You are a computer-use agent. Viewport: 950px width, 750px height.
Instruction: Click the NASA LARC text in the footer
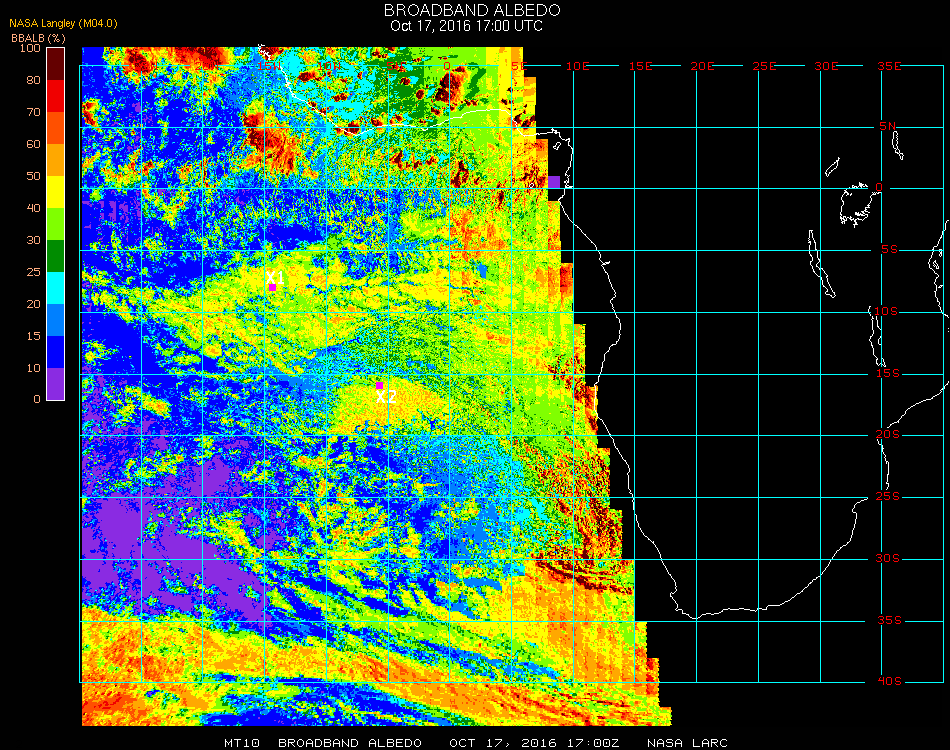687,743
